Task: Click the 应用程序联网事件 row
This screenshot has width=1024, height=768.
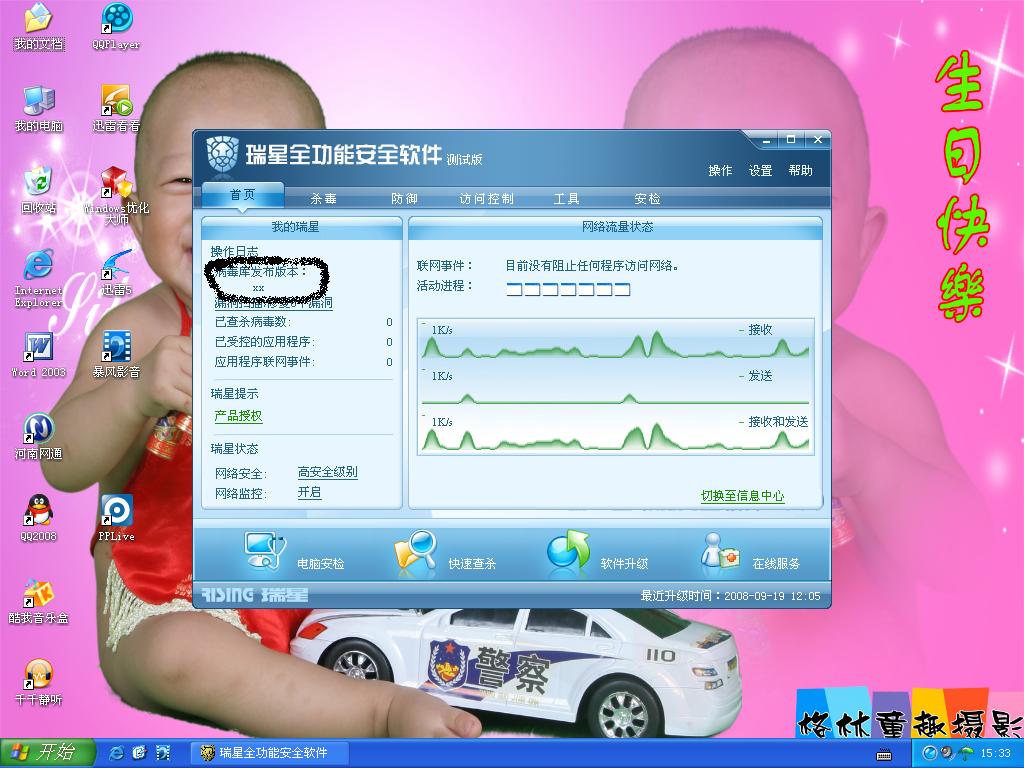Action: [x=304, y=362]
